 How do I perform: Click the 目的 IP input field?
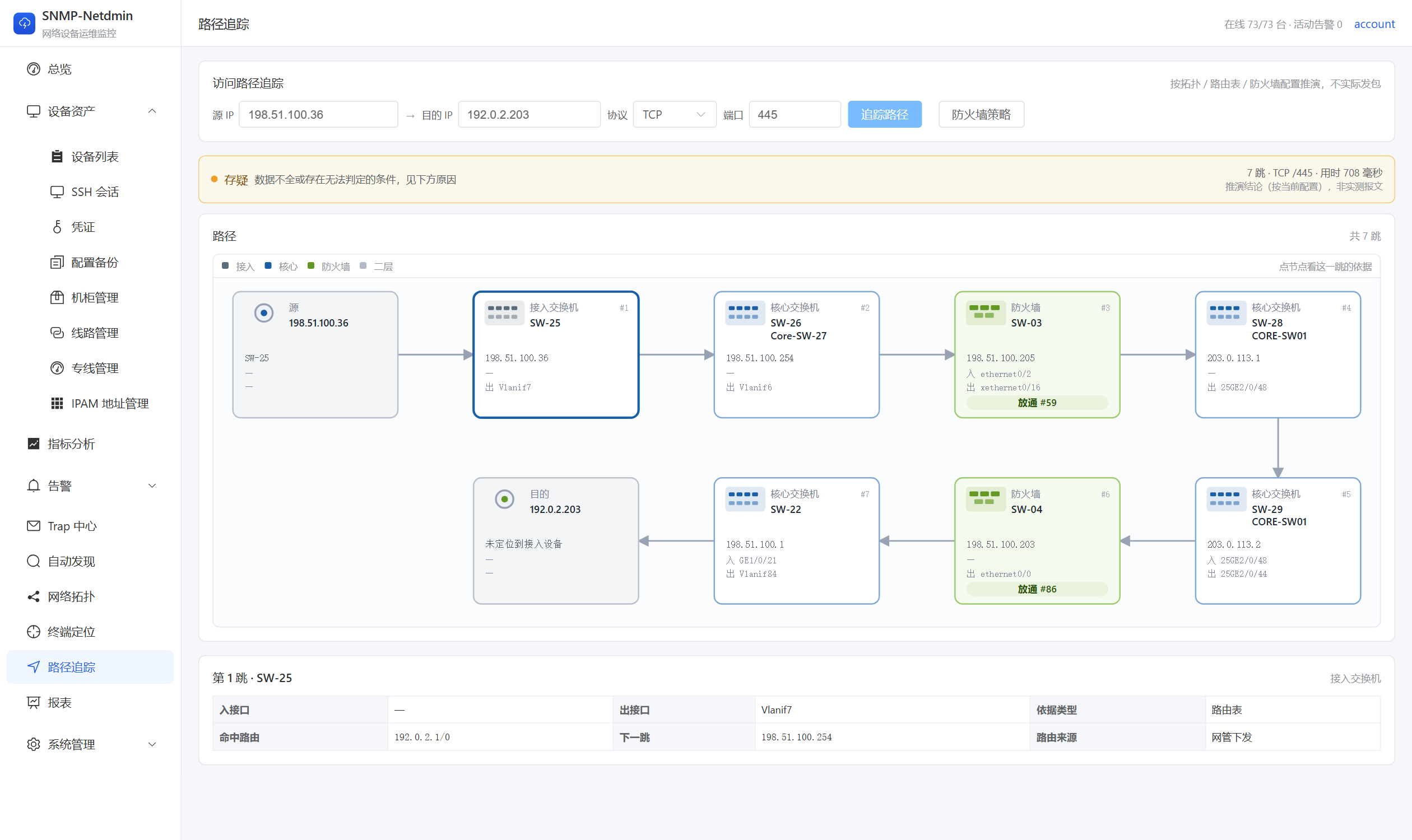(x=529, y=114)
